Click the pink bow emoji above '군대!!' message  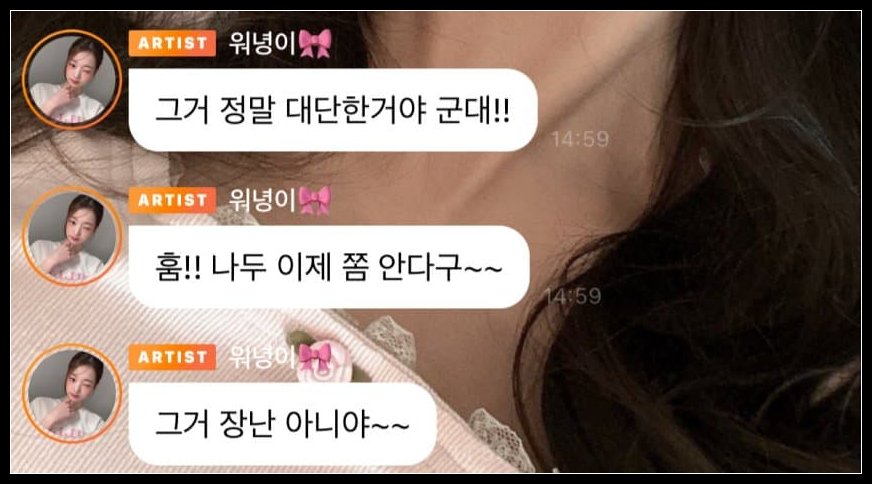click(315, 43)
